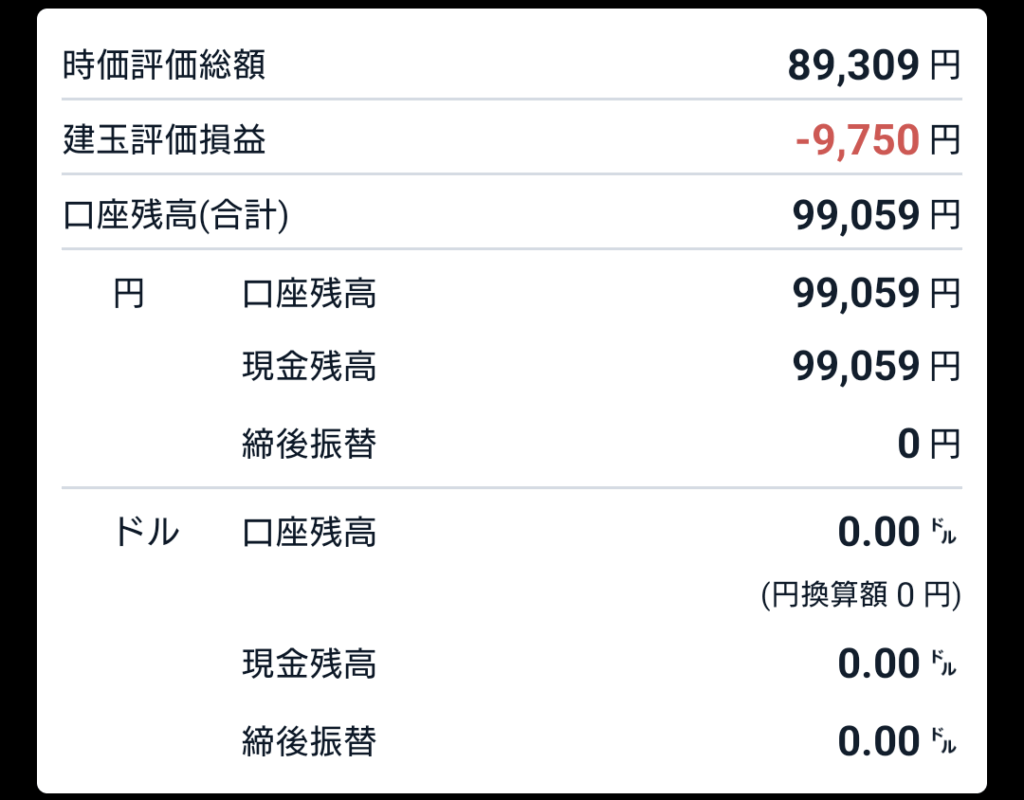The height and width of the screenshot is (800, 1024).
Task: Select the 円 currency section heading
Action: [129, 293]
